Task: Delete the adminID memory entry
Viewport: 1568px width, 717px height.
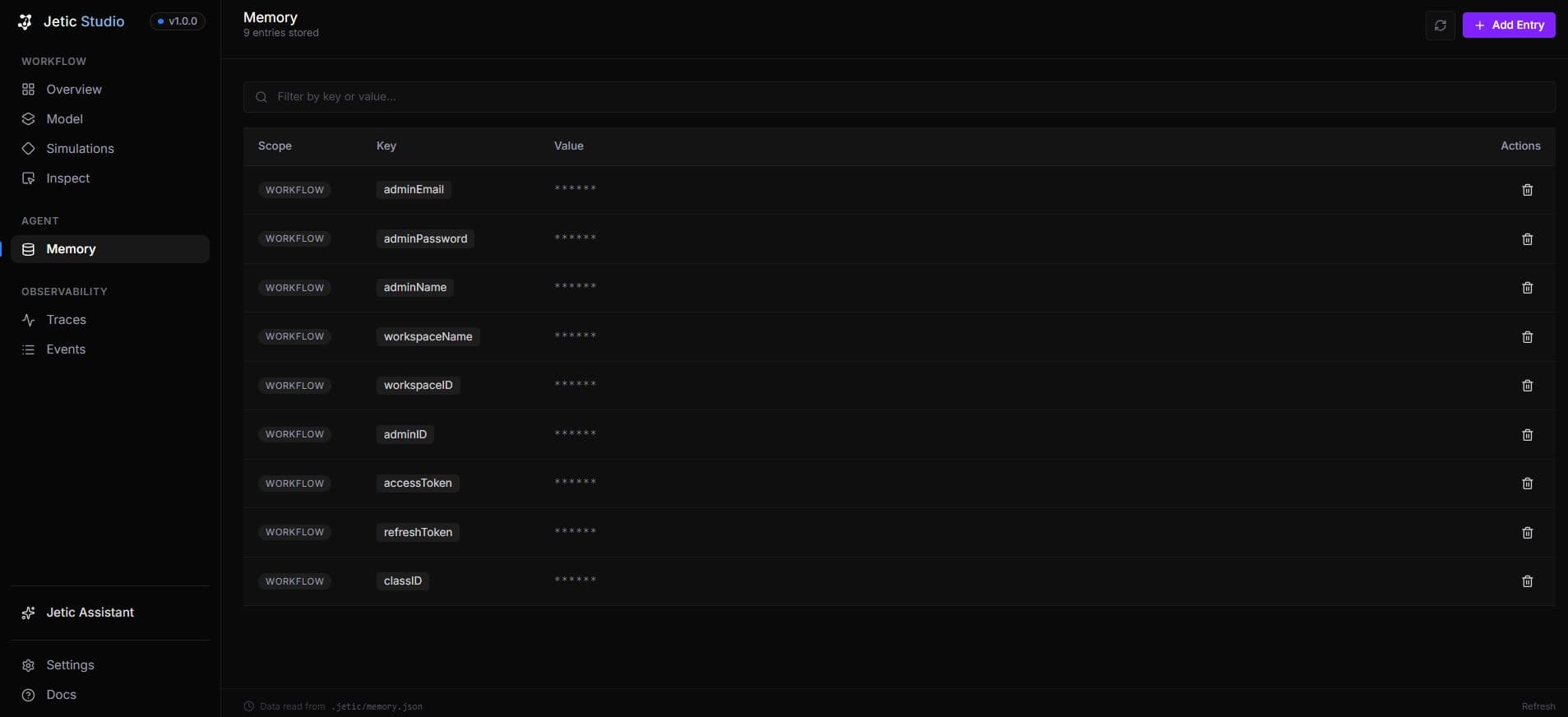Action: coord(1527,435)
